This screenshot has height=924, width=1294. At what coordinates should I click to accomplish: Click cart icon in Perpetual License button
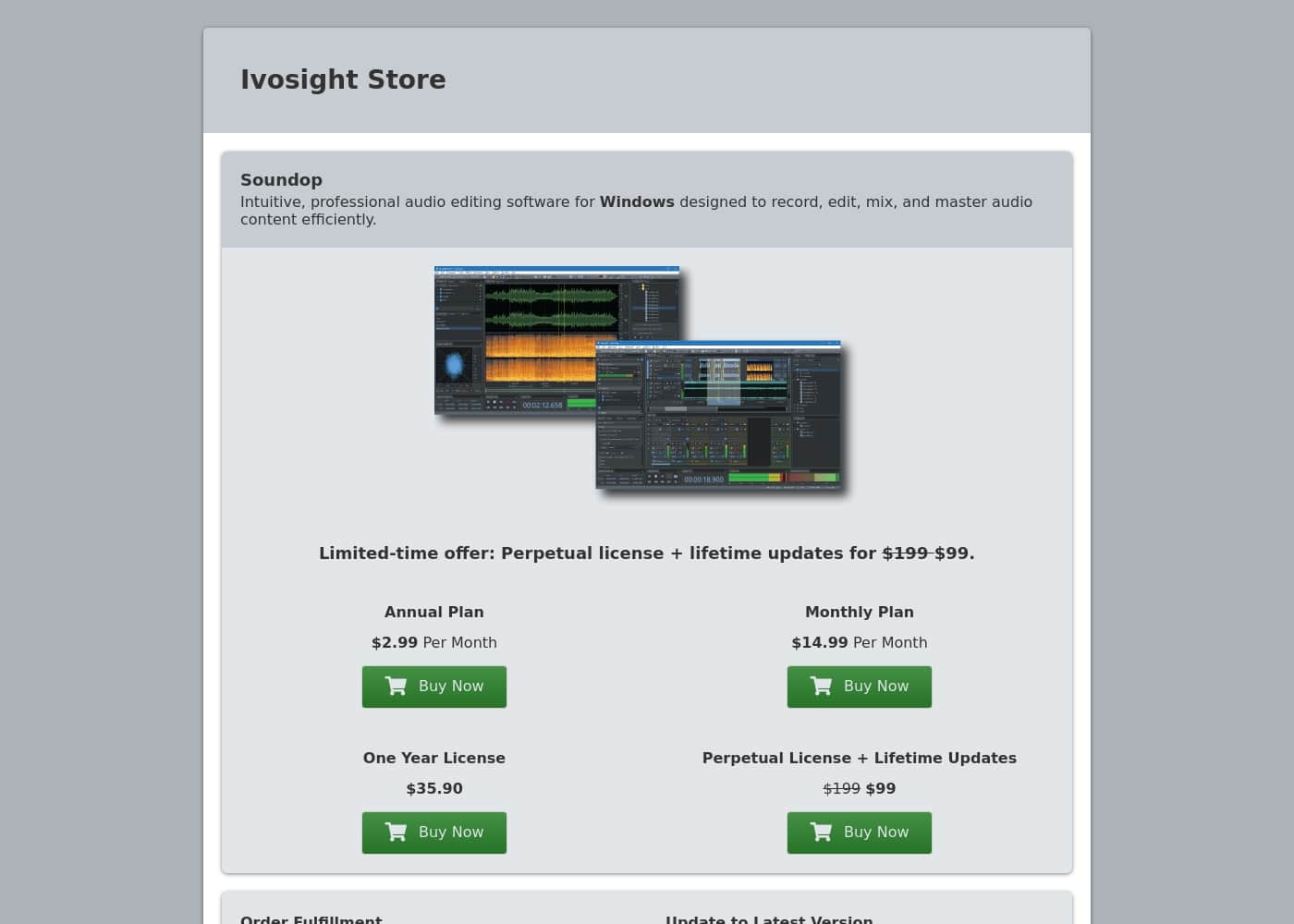(x=821, y=832)
